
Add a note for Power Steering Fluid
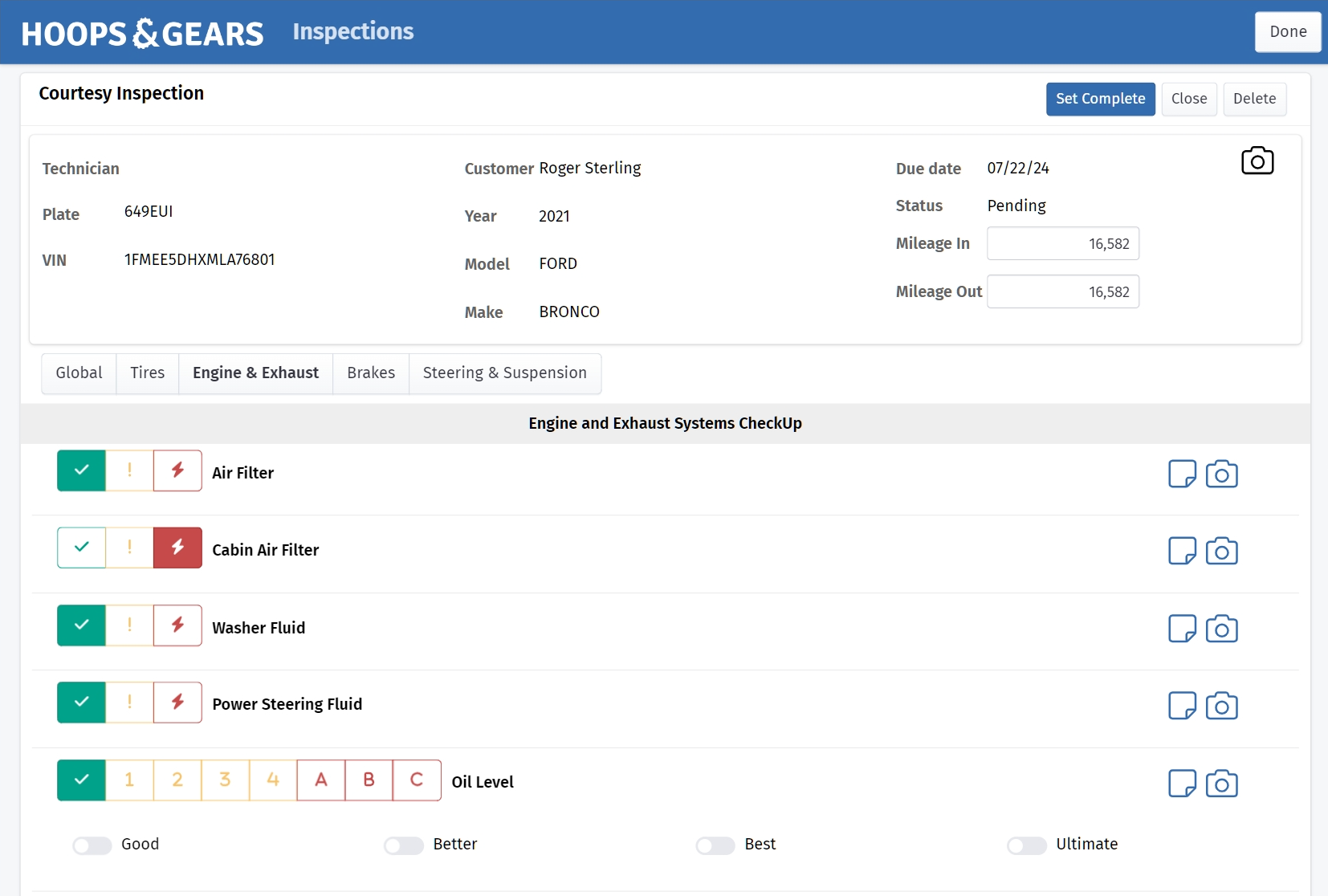(x=1182, y=706)
